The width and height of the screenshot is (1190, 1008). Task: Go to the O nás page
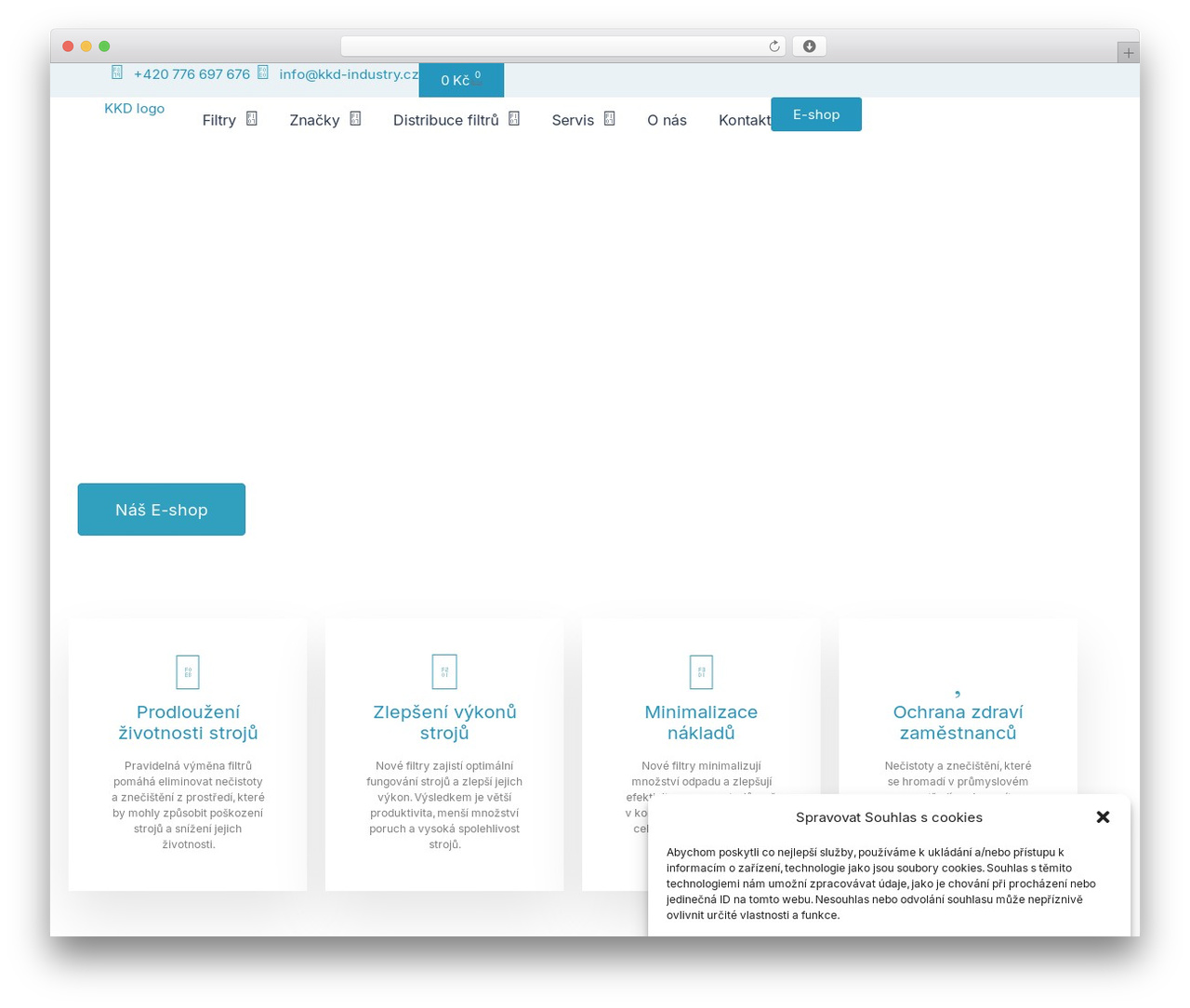point(667,120)
